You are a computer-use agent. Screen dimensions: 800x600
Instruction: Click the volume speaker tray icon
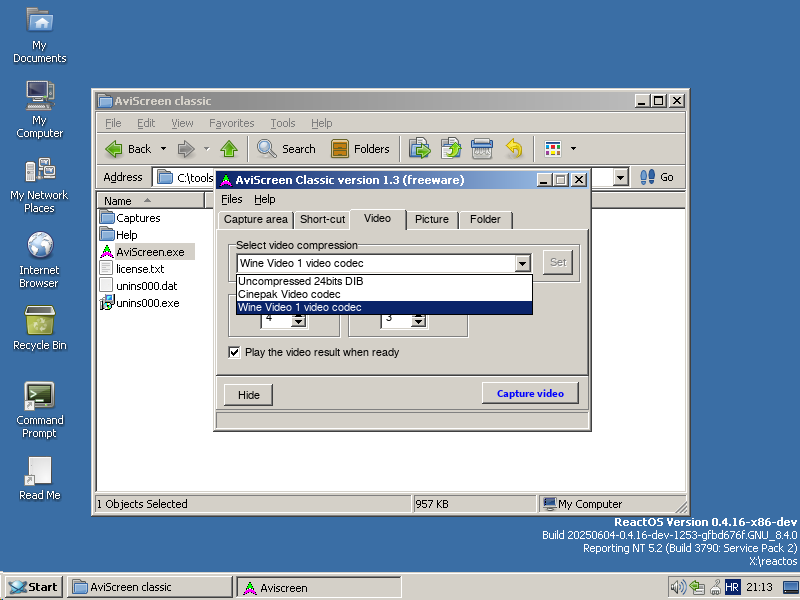678,587
